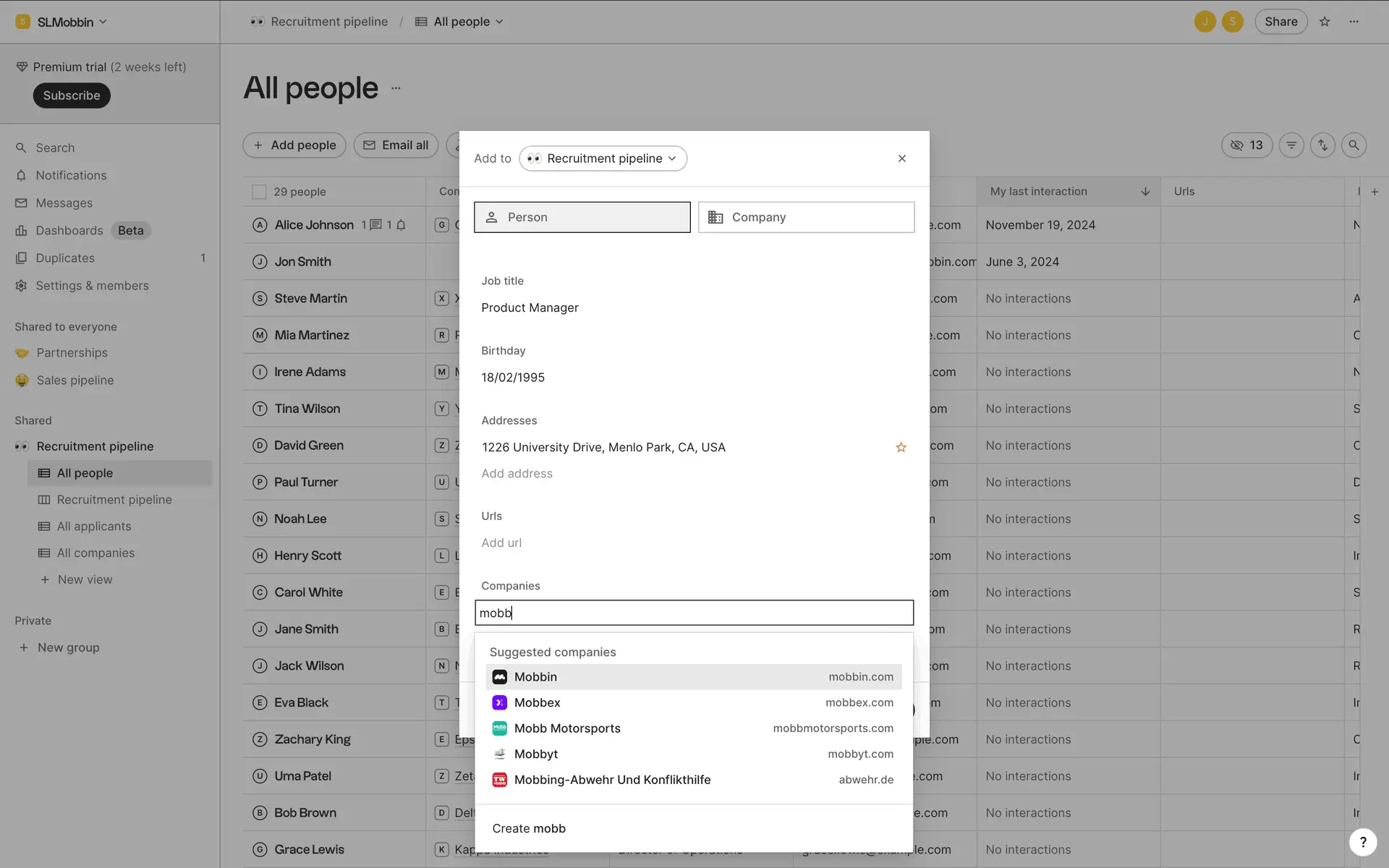Click the magnifier icon in the table toolbar

click(1354, 145)
